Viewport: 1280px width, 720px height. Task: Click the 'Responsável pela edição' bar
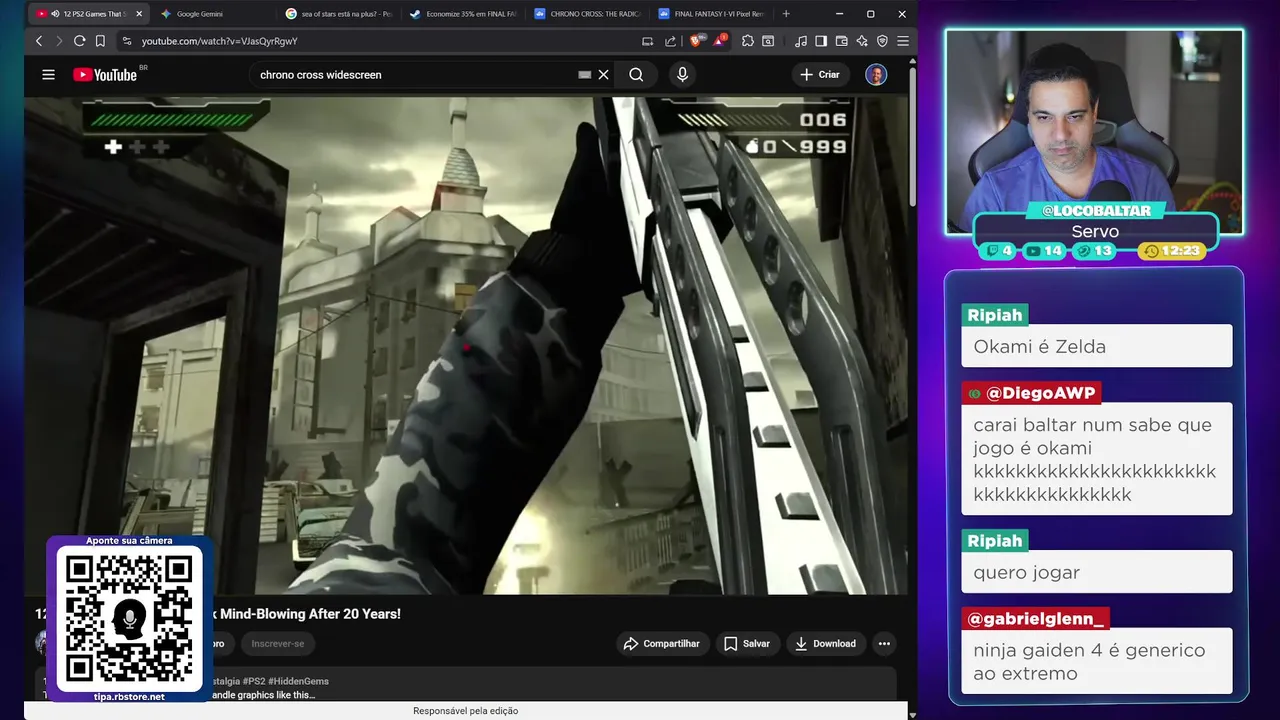click(x=466, y=711)
